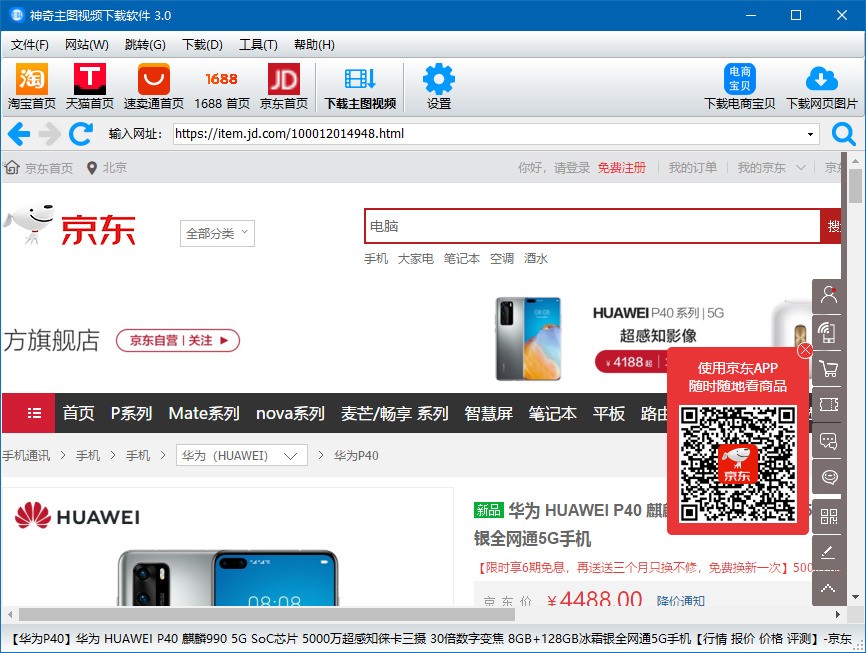
Task: Open JD homepage toolbar icon (京东首页)
Action: (x=284, y=86)
